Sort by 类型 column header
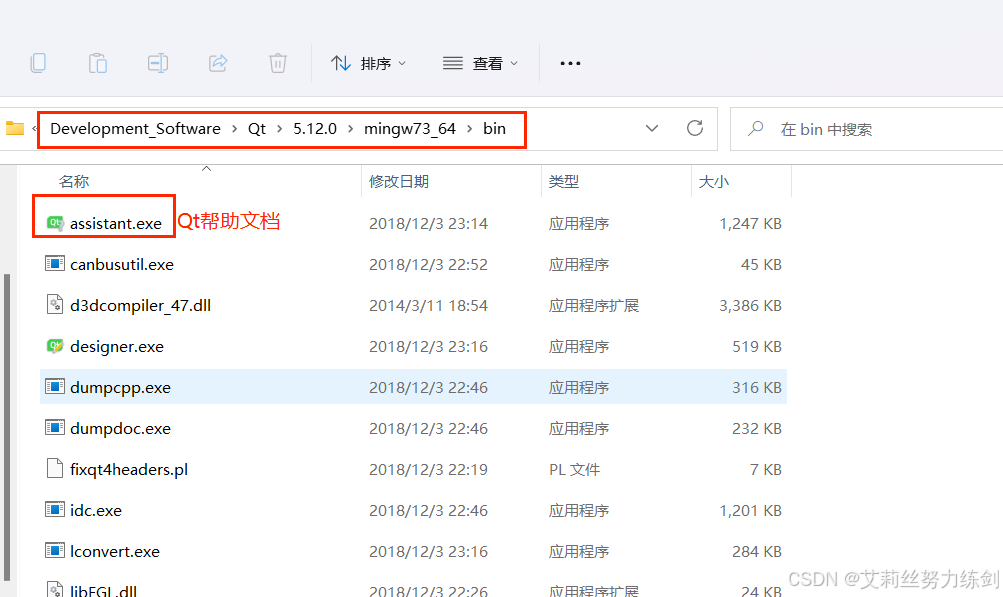The width and height of the screenshot is (1003, 597). 564,182
